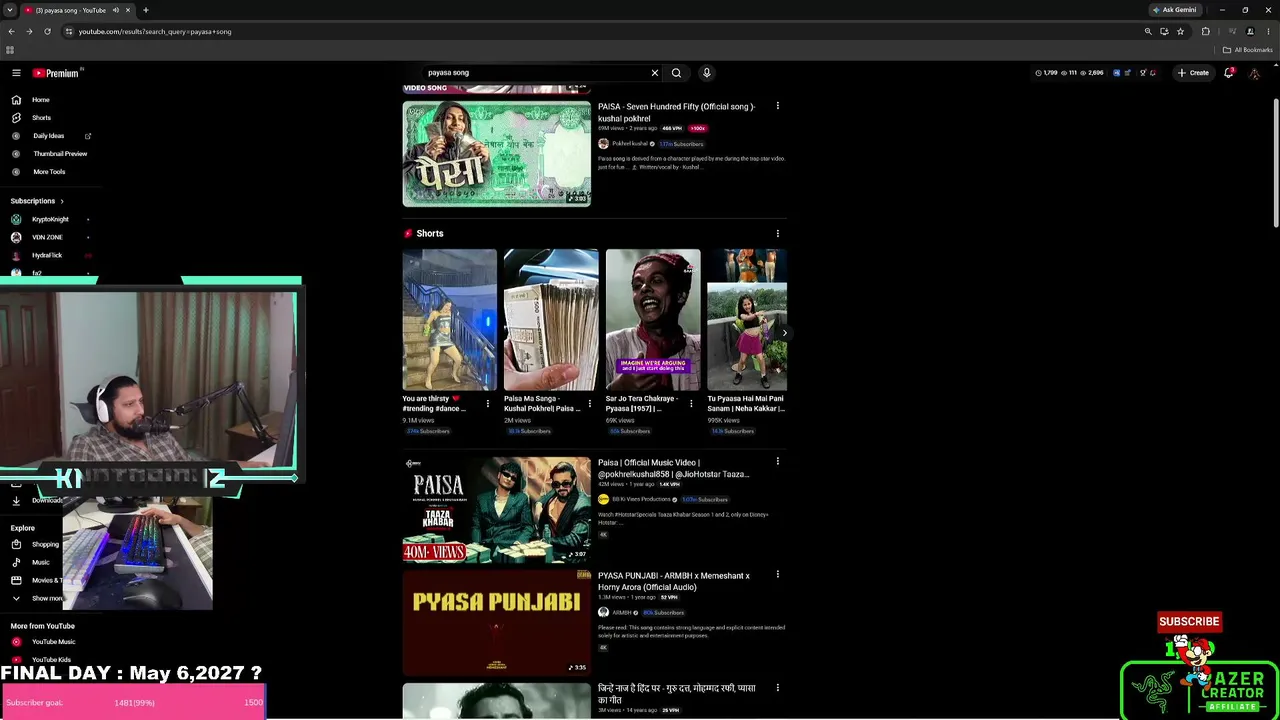Open the PAISA - Seven Hundred Fifty title
The image size is (1280, 720).
point(677,112)
